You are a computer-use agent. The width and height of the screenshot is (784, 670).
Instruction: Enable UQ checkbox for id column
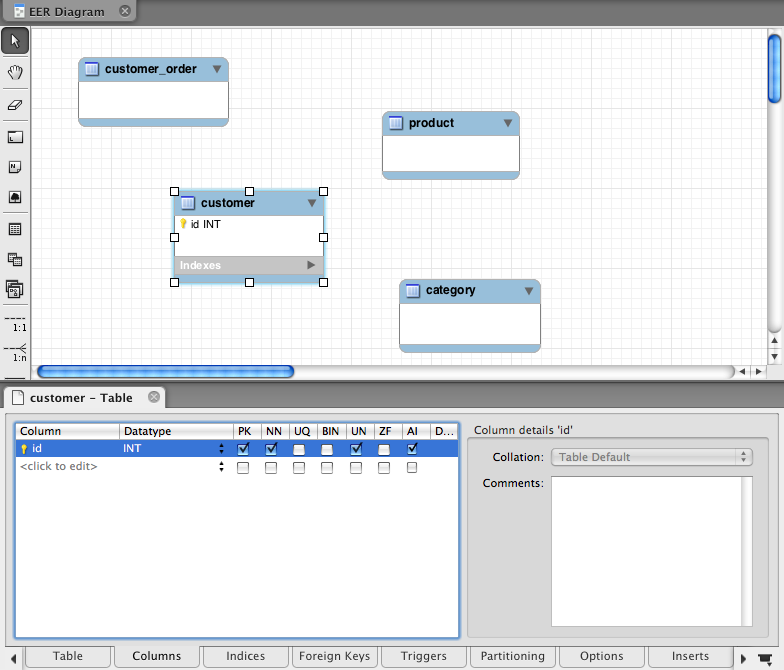pos(299,449)
